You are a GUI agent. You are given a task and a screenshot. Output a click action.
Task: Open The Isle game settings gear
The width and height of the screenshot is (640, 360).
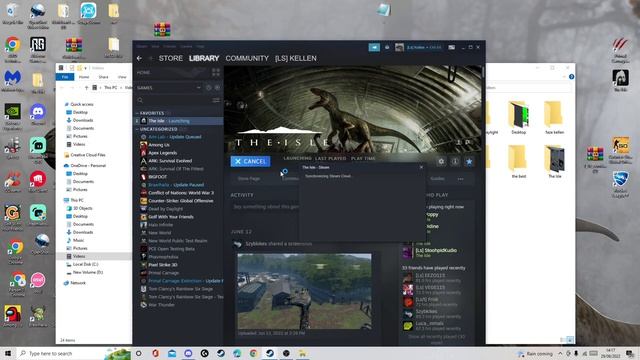pos(441,162)
